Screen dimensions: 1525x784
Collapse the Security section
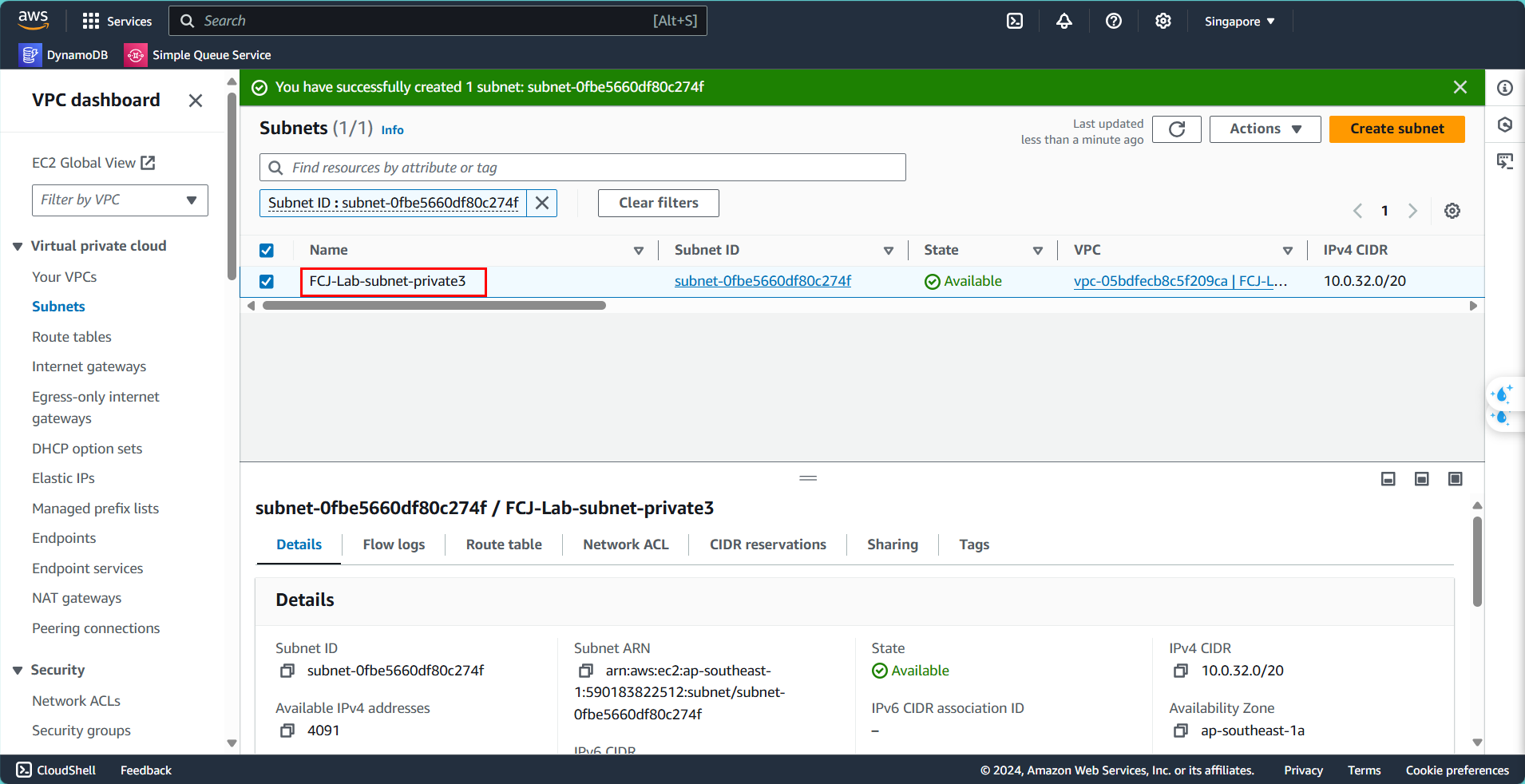[18, 671]
